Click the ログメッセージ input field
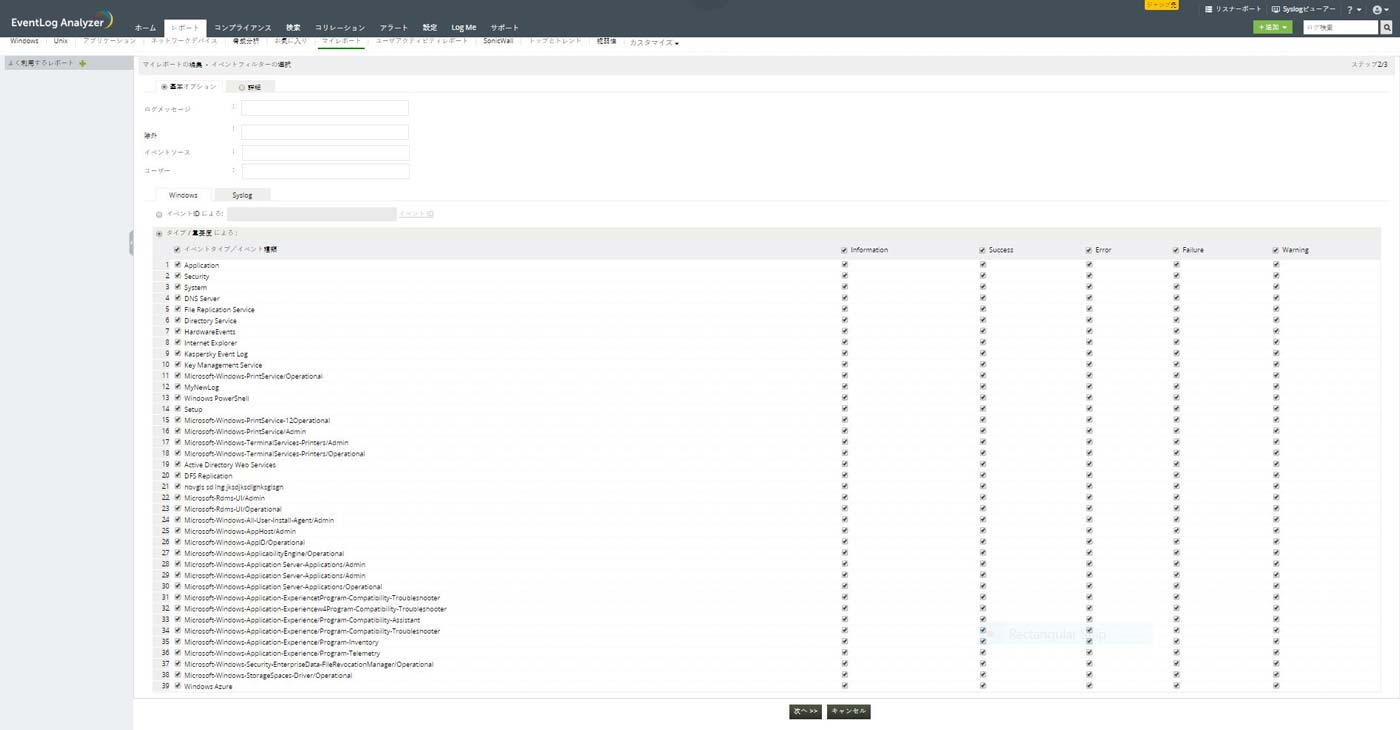This screenshot has width=1400, height=730. (325, 108)
